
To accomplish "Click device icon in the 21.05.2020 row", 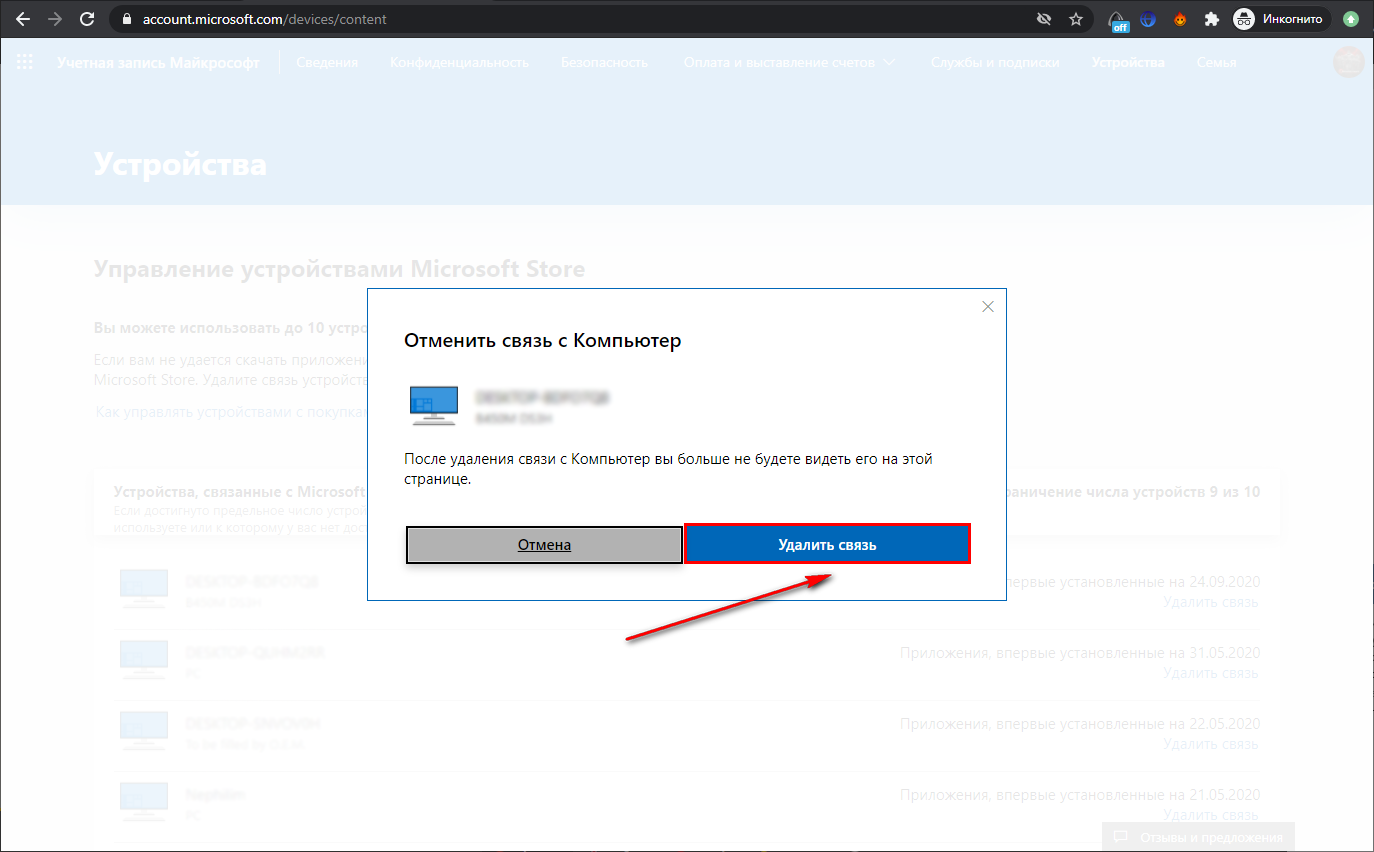I will pos(144,802).
